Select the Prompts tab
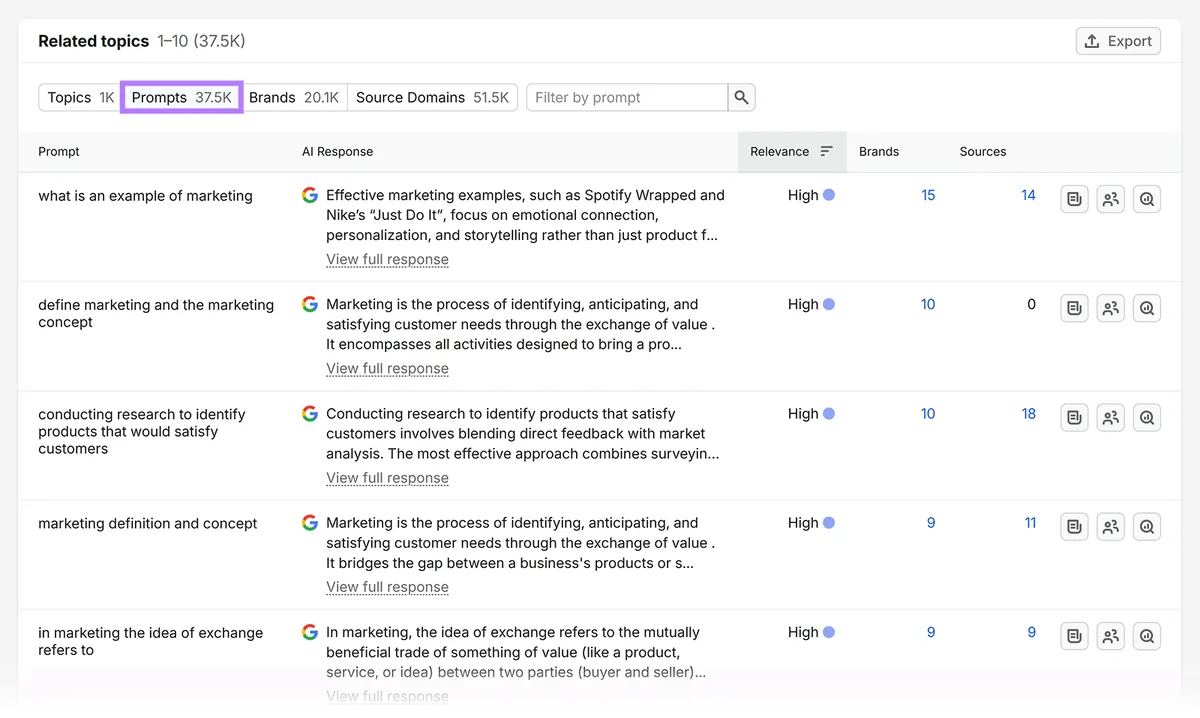Viewport: 1200px width, 718px height. [182, 97]
